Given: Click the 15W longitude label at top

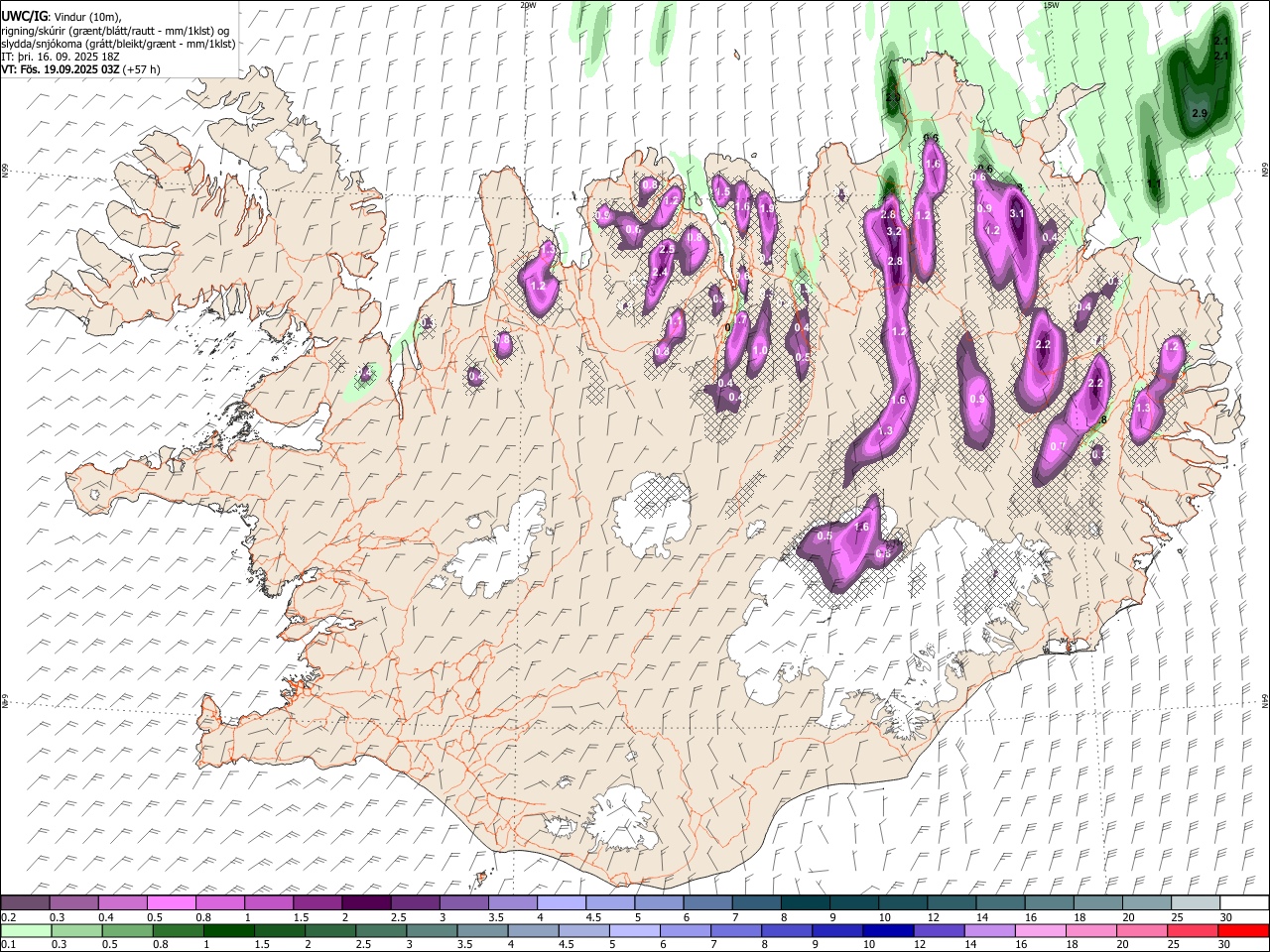Looking at the screenshot, I should tap(1051, 5).
